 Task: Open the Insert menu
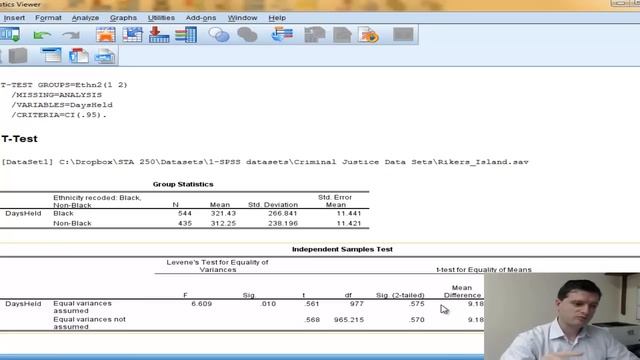(x=14, y=18)
